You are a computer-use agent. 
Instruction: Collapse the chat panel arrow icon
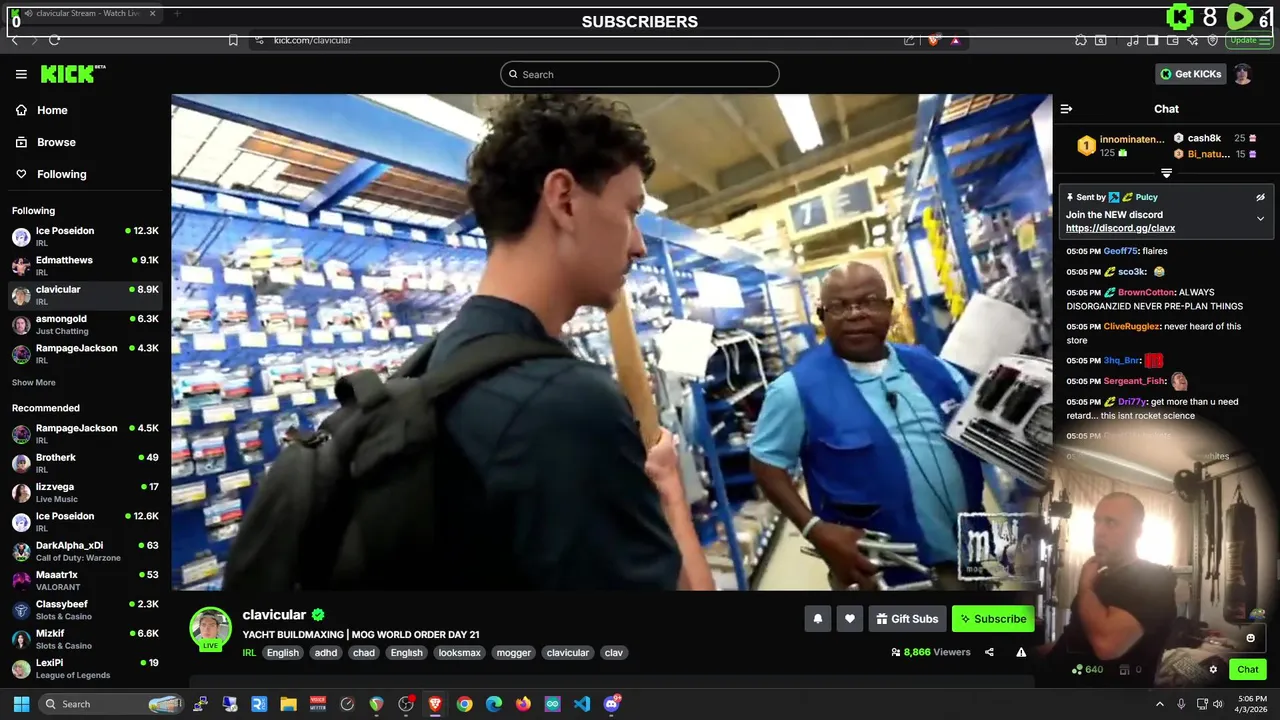1066,109
